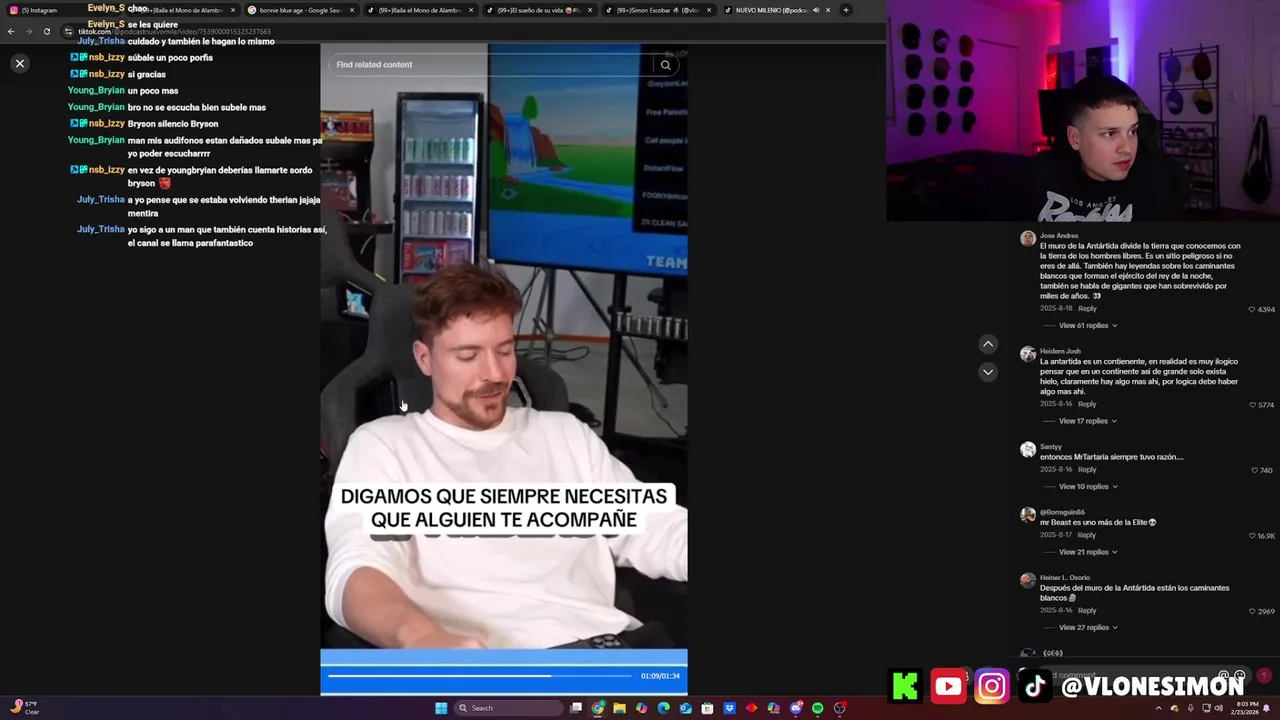Open Dropbox from the taskbar
The width and height of the screenshot is (1280, 720).
729,708
